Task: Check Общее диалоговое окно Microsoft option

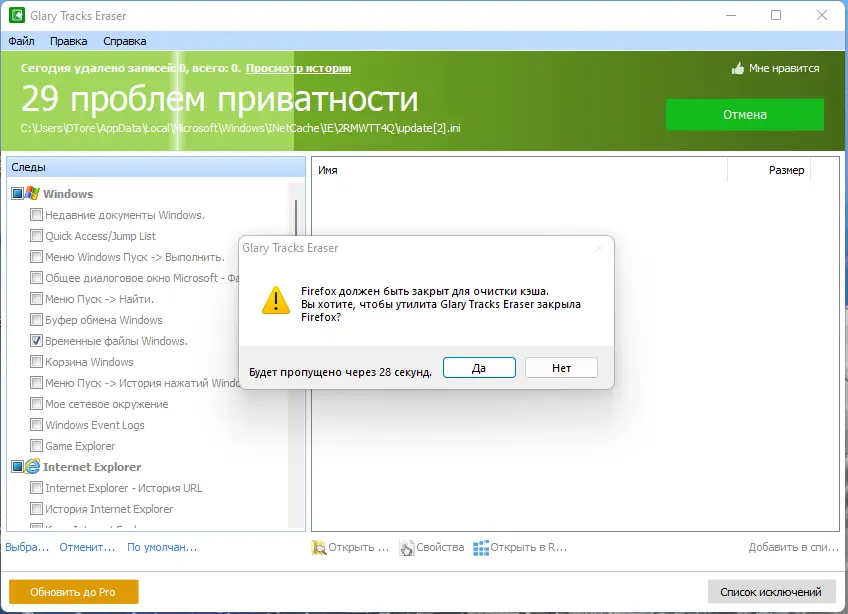Action: click(x=36, y=278)
